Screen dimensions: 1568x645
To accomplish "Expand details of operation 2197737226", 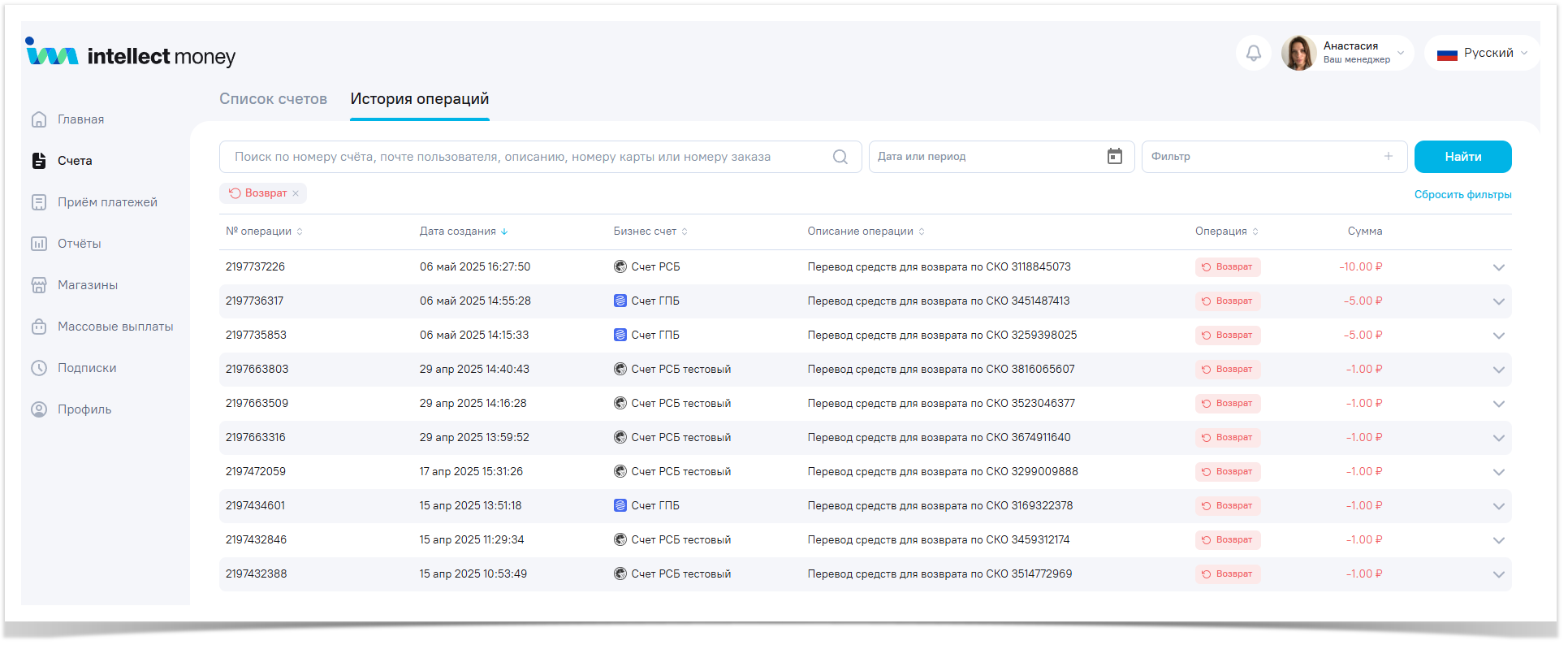I will click(x=1498, y=267).
